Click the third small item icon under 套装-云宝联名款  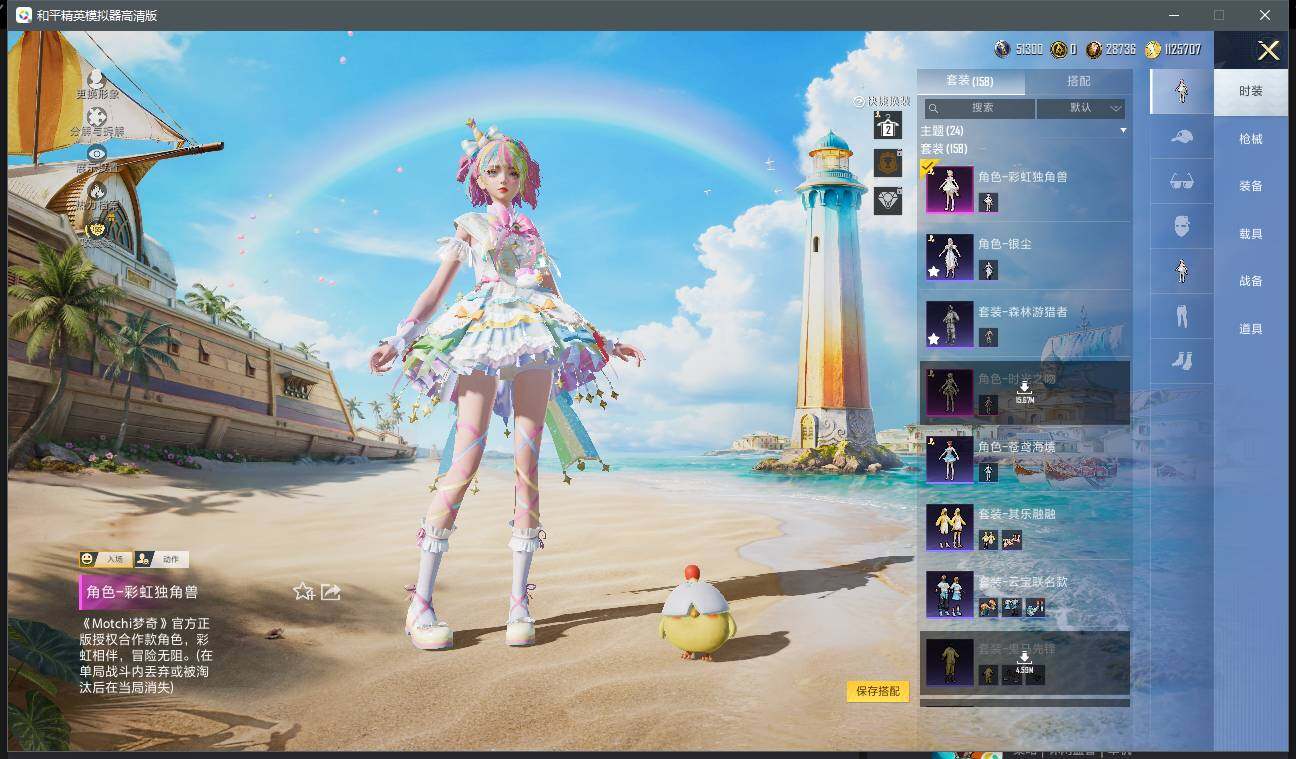[1035, 607]
